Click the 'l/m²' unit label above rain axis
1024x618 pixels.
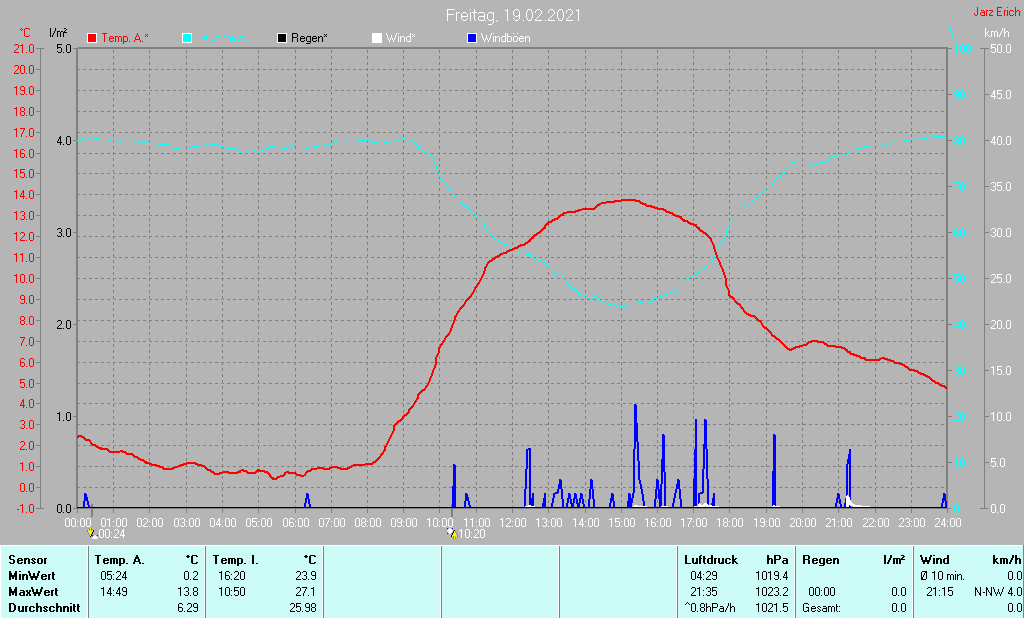(x=58, y=33)
